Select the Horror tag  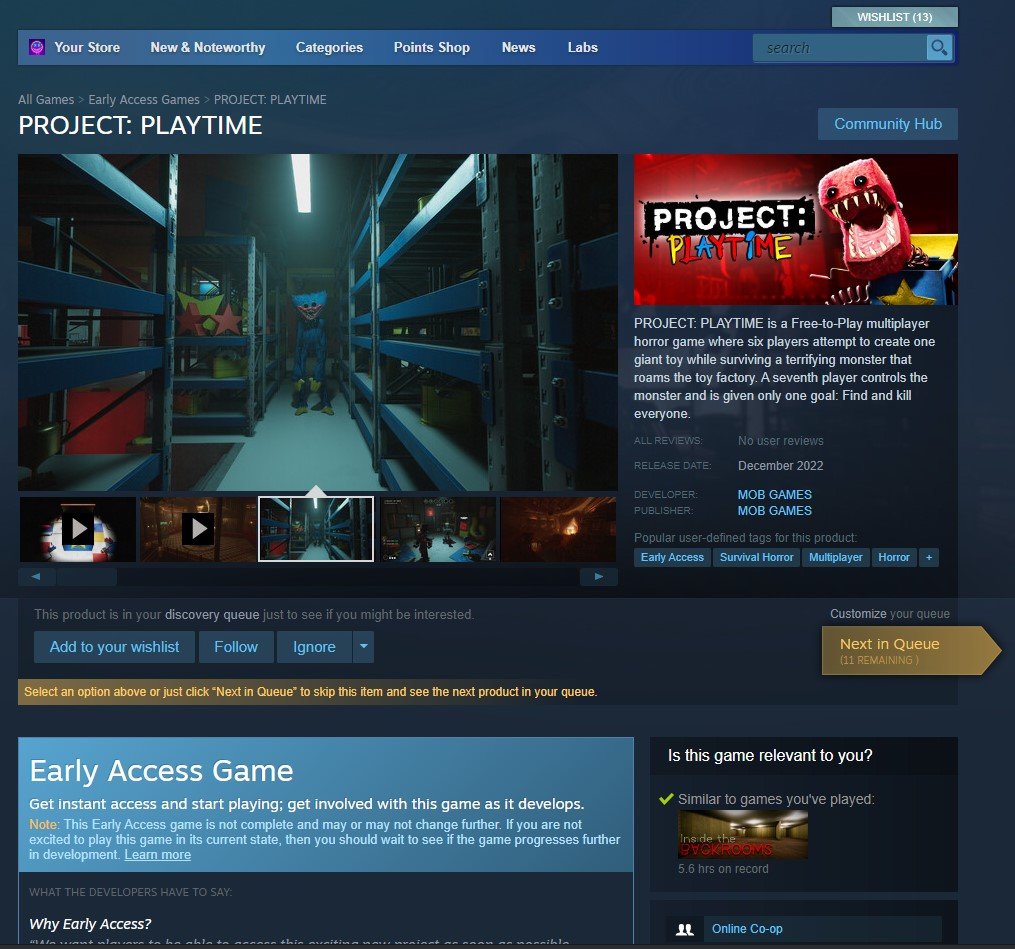pyautogui.click(x=894, y=557)
